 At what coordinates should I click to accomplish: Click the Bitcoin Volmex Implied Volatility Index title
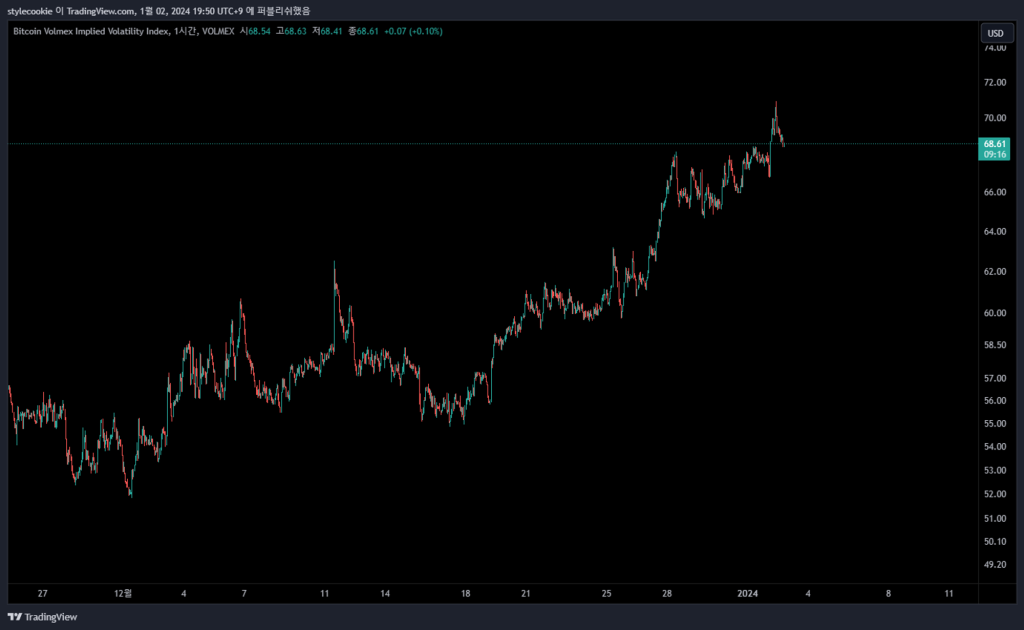click(x=90, y=32)
